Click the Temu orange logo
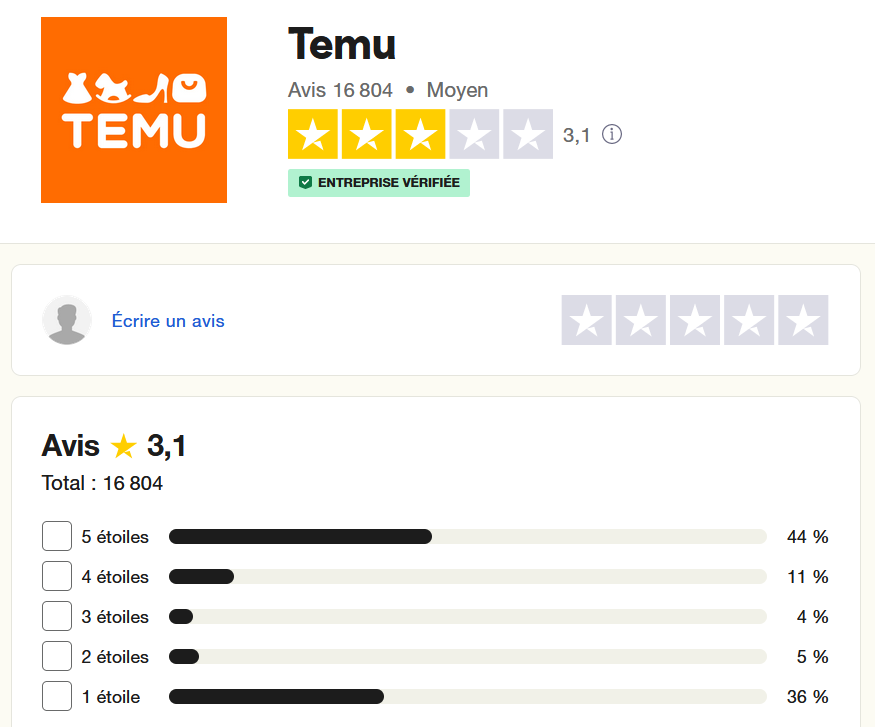This screenshot has width=875, height=727. [x=134, y=110]
